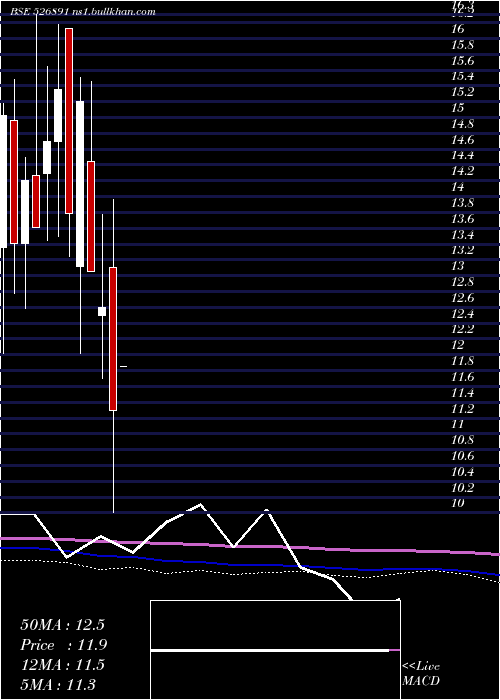
Task: Click the tallest red candlestick near 16
Action: 69,121
